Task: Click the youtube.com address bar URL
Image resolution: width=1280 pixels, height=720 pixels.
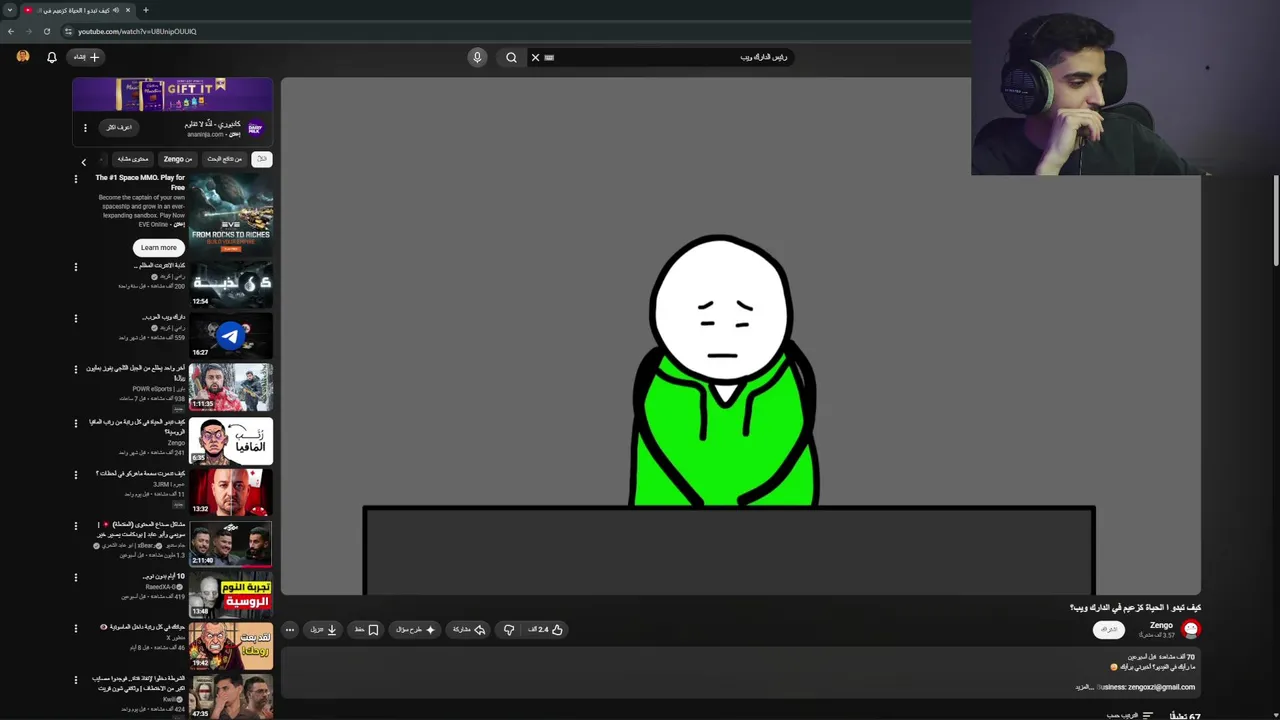Action: [137, 31]
